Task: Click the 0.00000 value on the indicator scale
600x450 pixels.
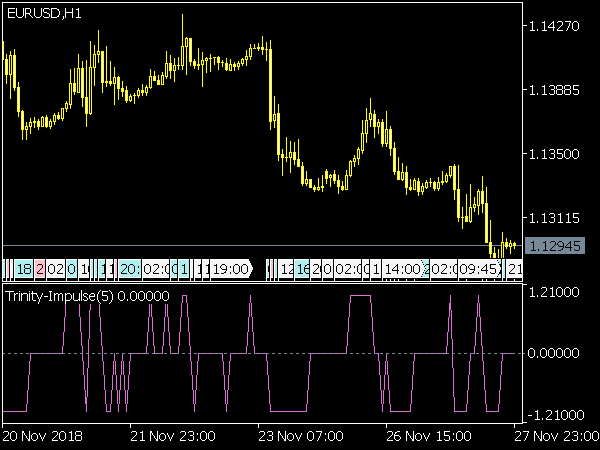Action: [x=554, y=353]
